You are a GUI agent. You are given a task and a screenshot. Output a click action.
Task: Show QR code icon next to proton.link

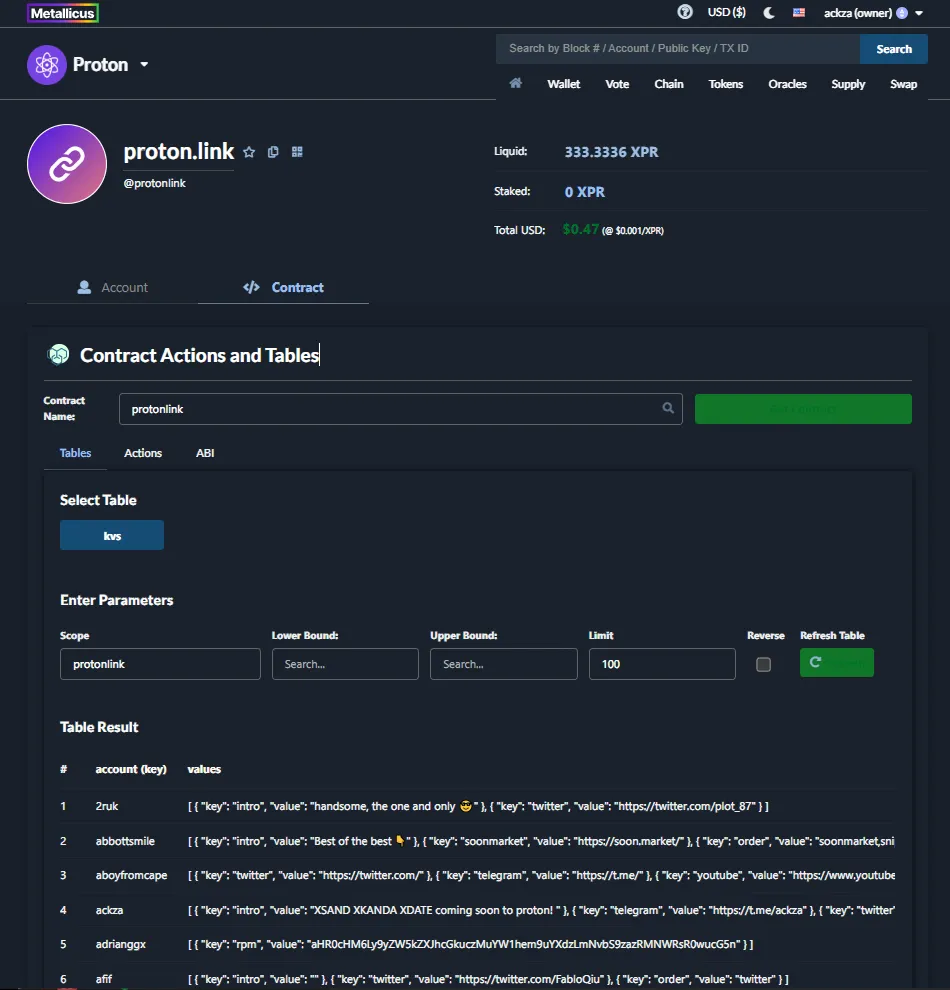pyautogui.click(x=297, y=152)
